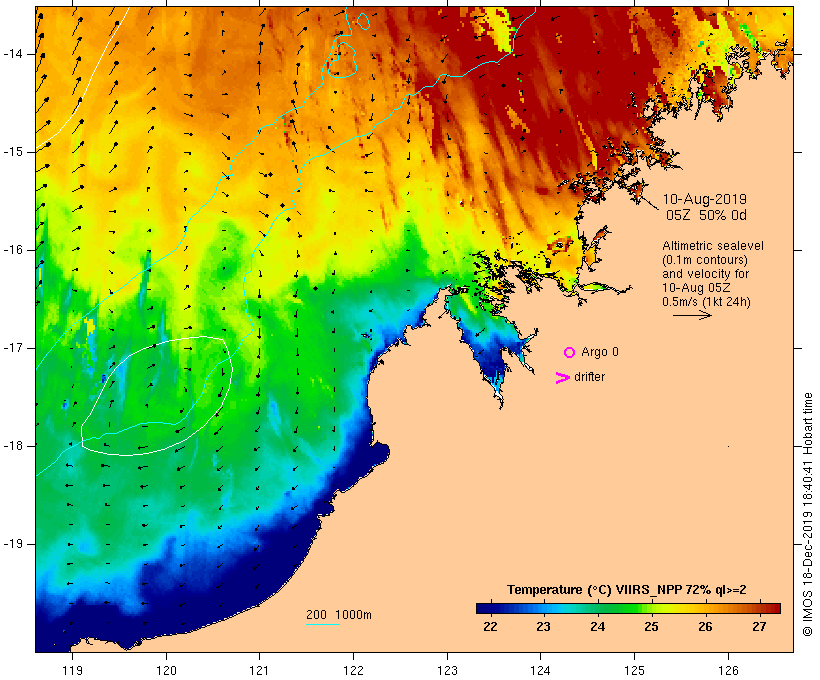This screenshot has height=680, width=820.
Task: Click the 'and velocity for' text line
Action: pos(705,274)
